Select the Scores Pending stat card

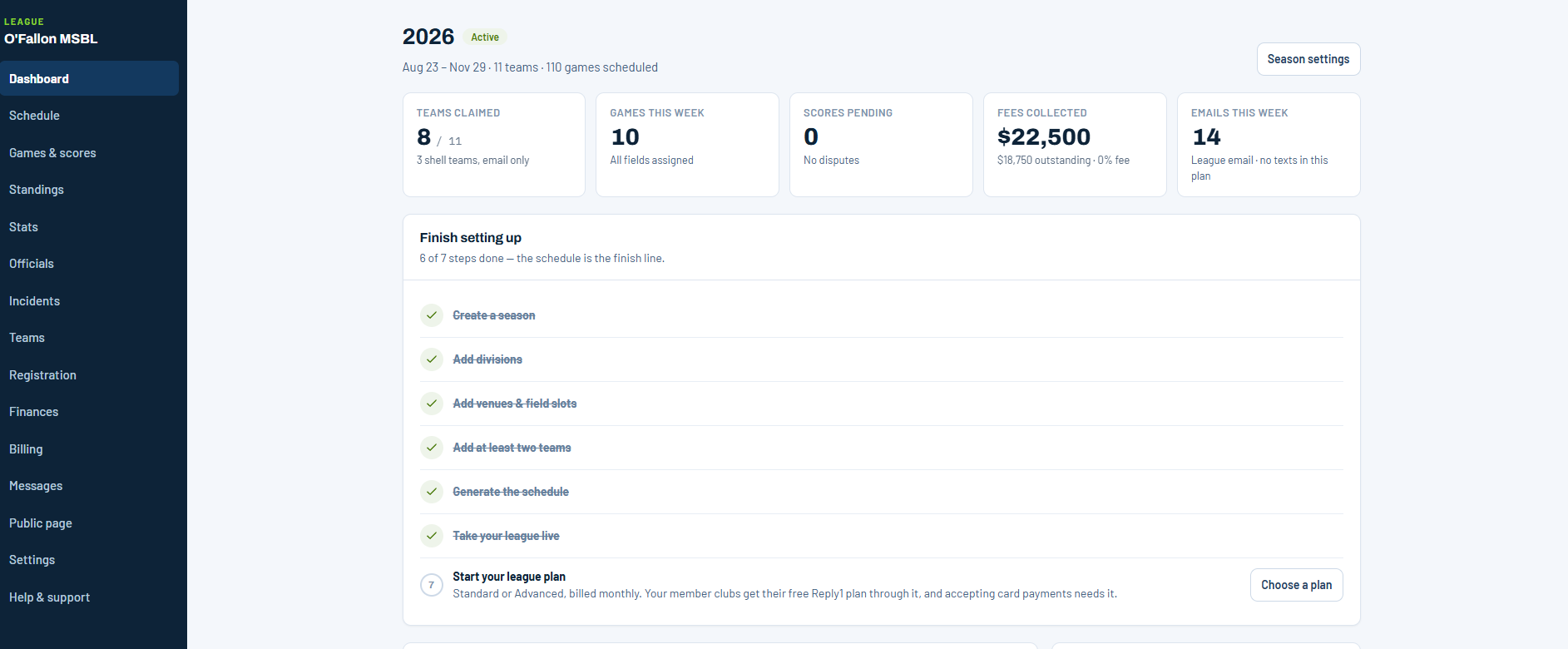click(881, 145)
